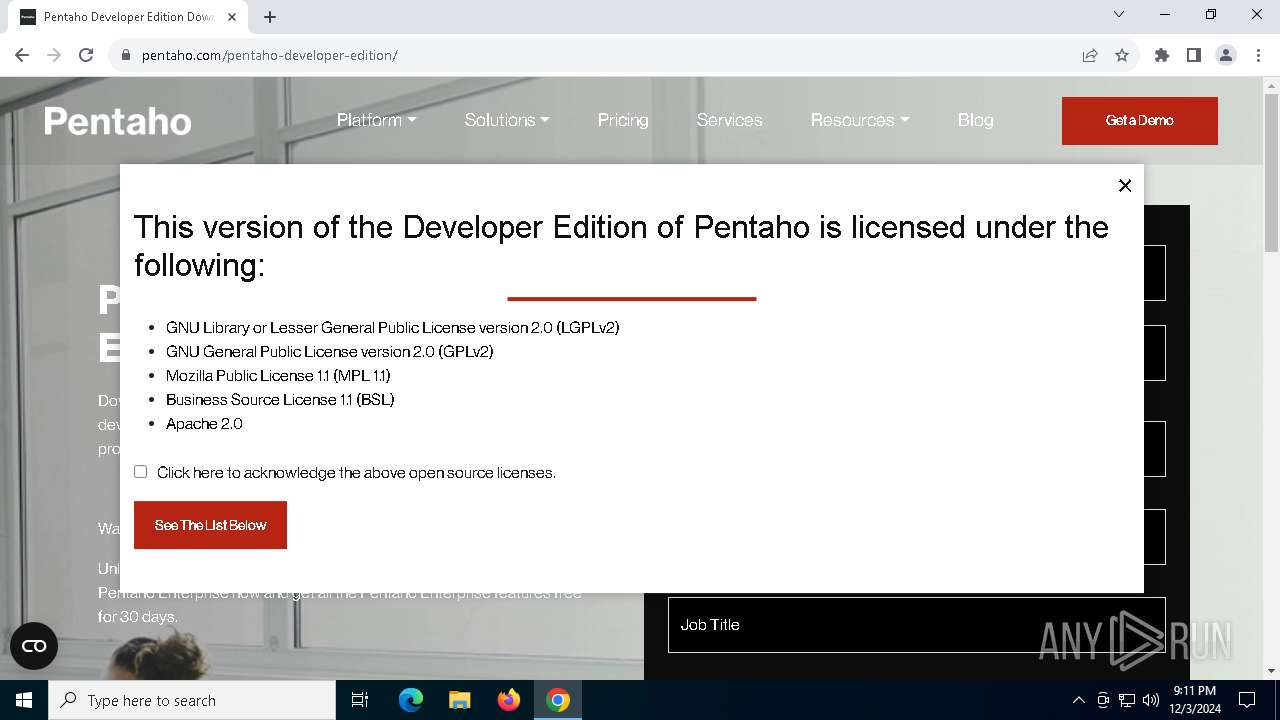
Task: Click the Apache 2.0 list item
Action: (x=204, y=424)
